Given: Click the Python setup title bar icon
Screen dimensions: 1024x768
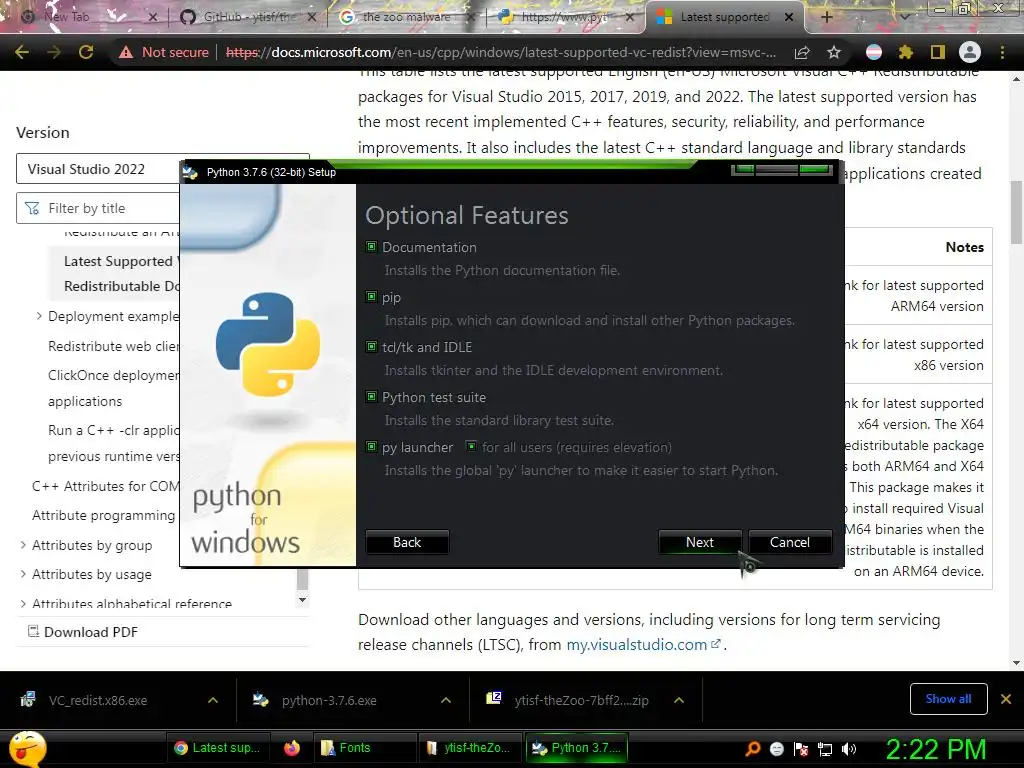Looking at the screenshot, I should coord(191,172).
